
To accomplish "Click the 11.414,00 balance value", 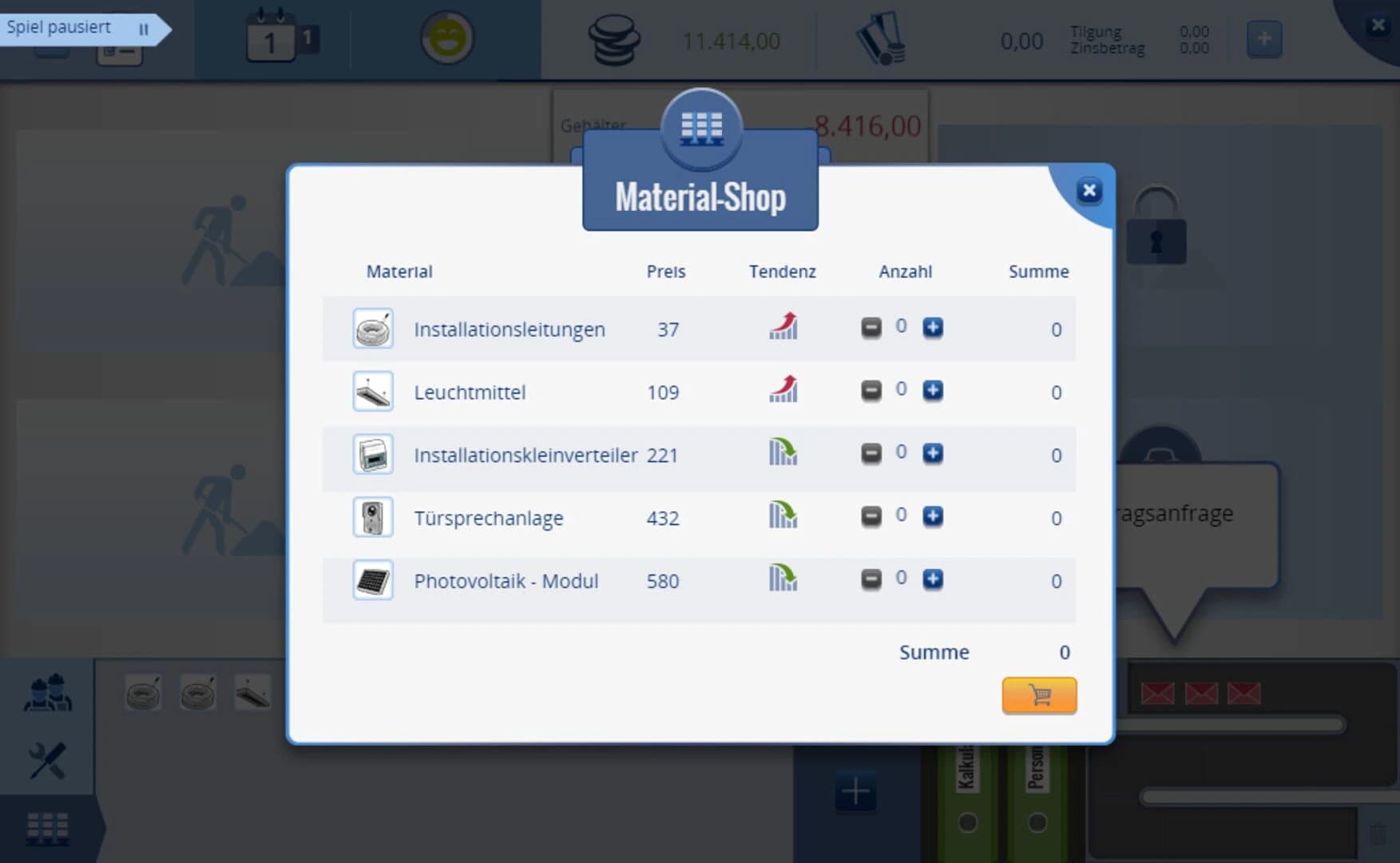I will point(731,41).
